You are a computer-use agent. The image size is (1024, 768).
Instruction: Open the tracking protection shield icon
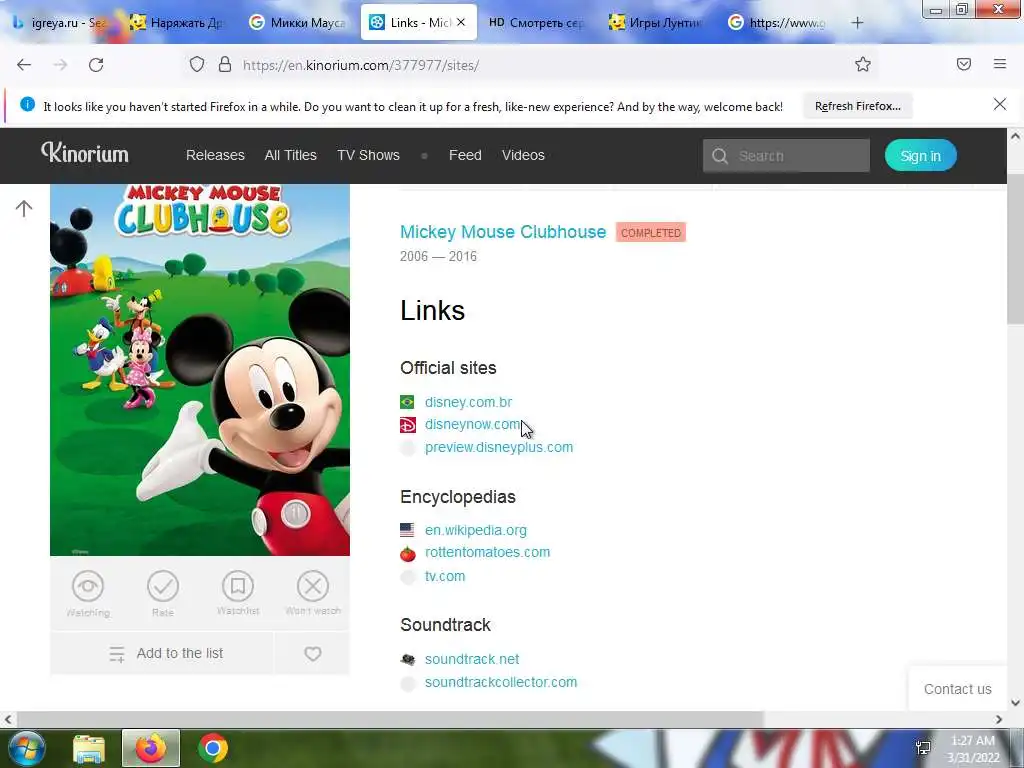tap(197, 64)
